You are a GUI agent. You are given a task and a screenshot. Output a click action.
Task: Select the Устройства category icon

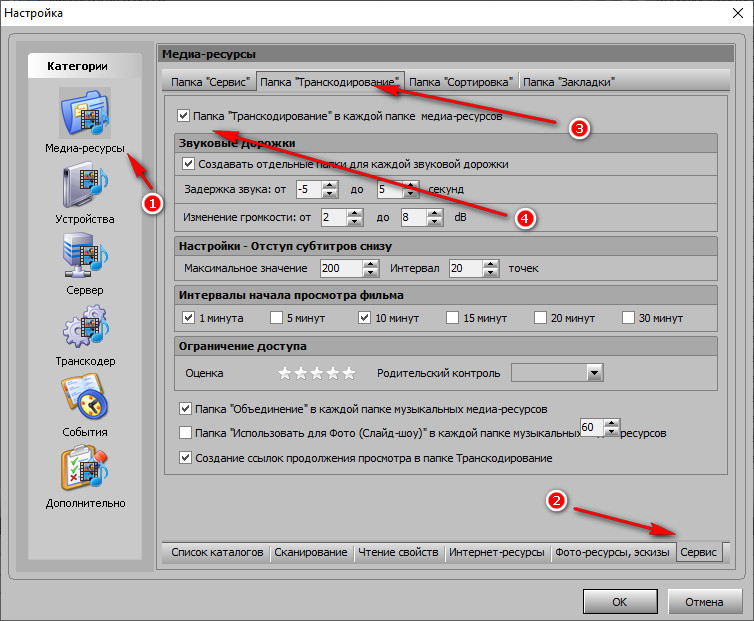click(x=84, y=186)
